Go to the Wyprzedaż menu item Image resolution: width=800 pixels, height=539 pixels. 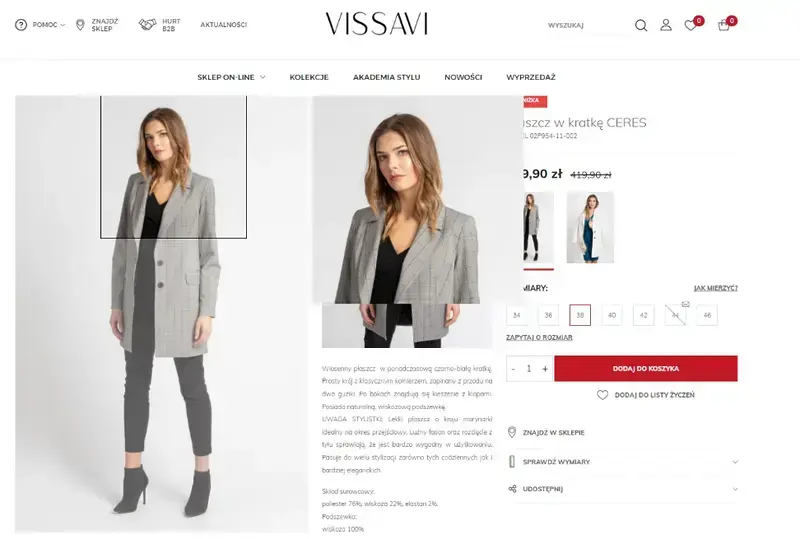pyautogui.click(x=531, y=77)
